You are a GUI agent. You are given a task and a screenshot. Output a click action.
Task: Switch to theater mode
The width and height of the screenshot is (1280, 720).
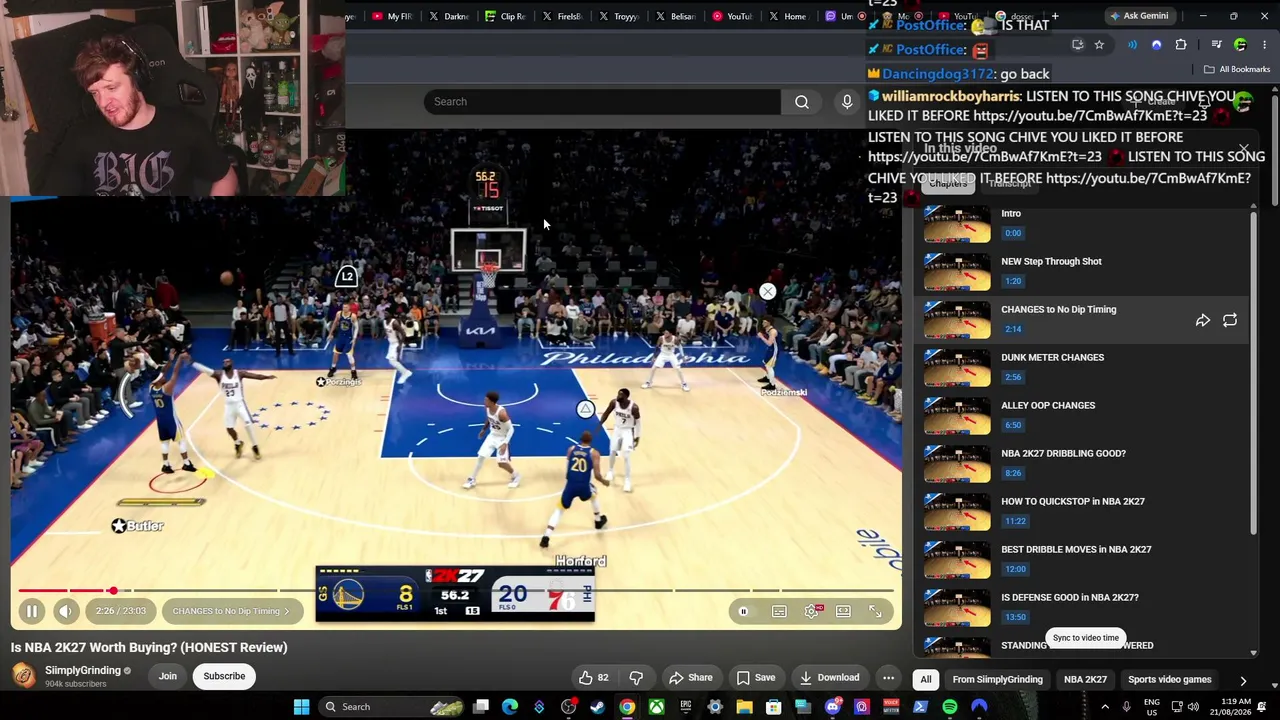tap(843, 611)
